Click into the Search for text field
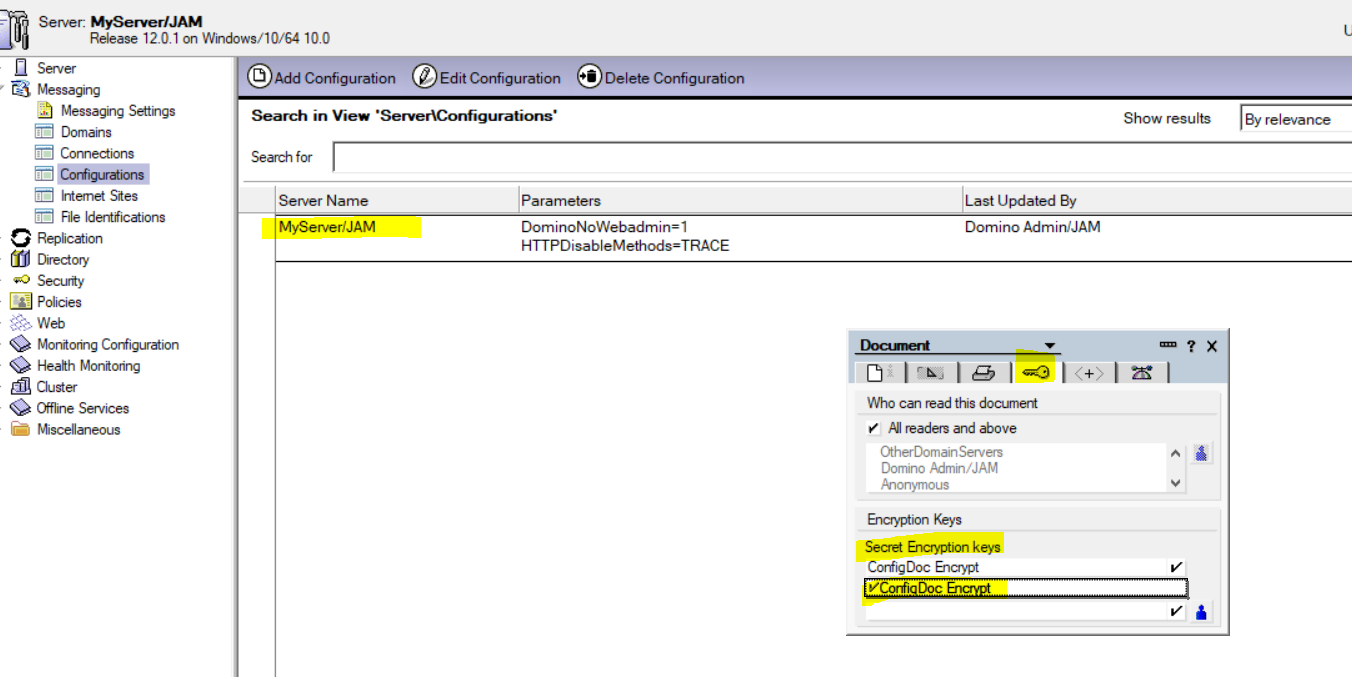This screenshot has height=677, width=1352. point(840,157)
